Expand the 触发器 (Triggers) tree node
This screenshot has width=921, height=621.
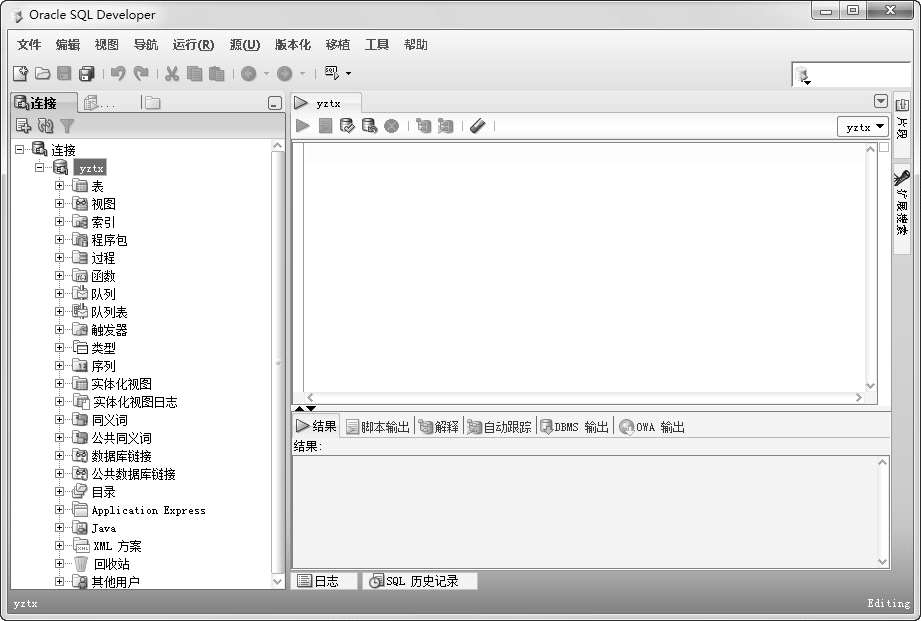tap(60, 330)
